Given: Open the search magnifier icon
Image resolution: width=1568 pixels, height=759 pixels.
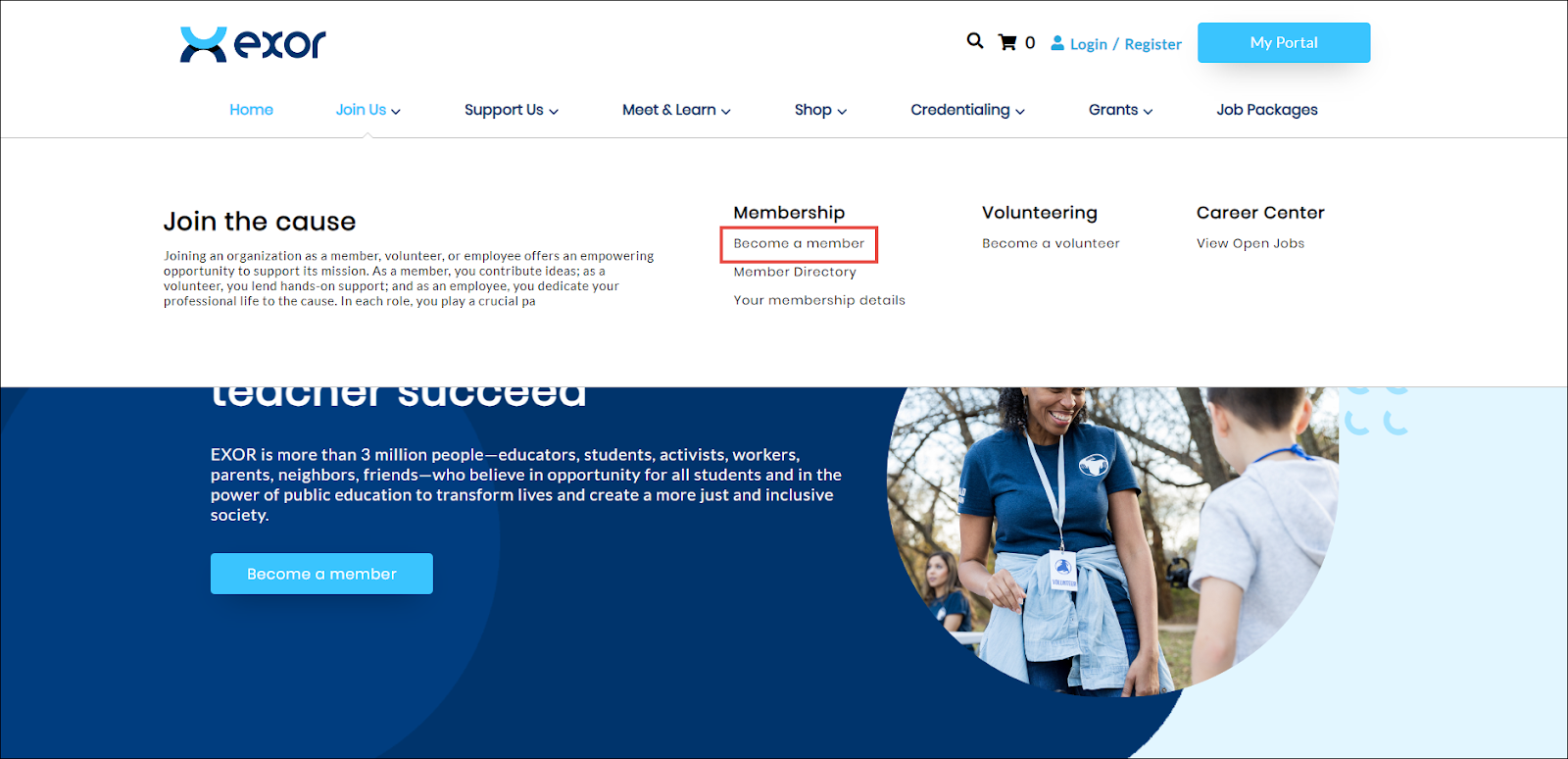Looking at the screenshot, I should coord(974,41).
